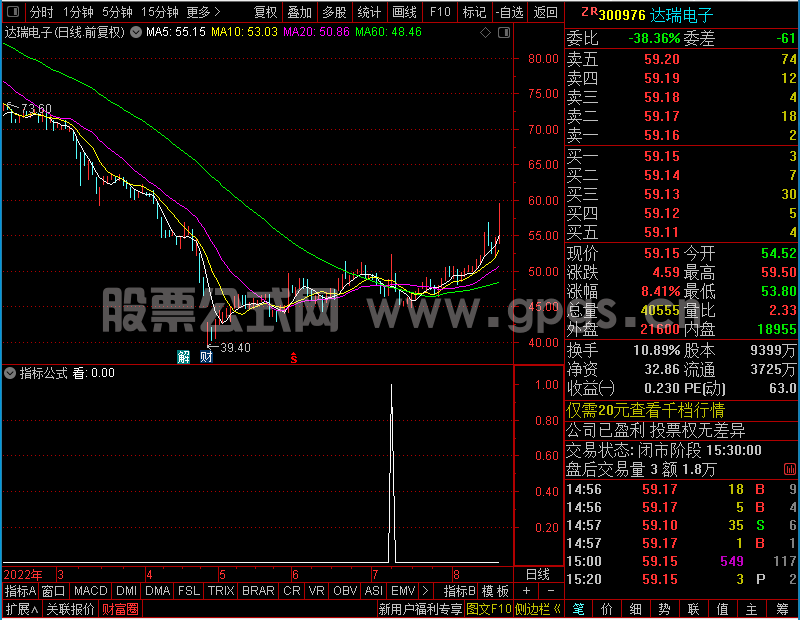Click the red S marker under the chart

pos(293,358)
